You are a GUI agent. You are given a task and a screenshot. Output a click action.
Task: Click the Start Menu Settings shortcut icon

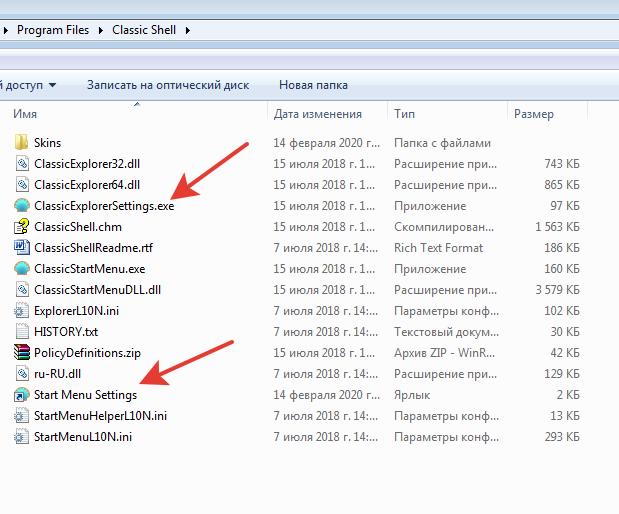22,395
